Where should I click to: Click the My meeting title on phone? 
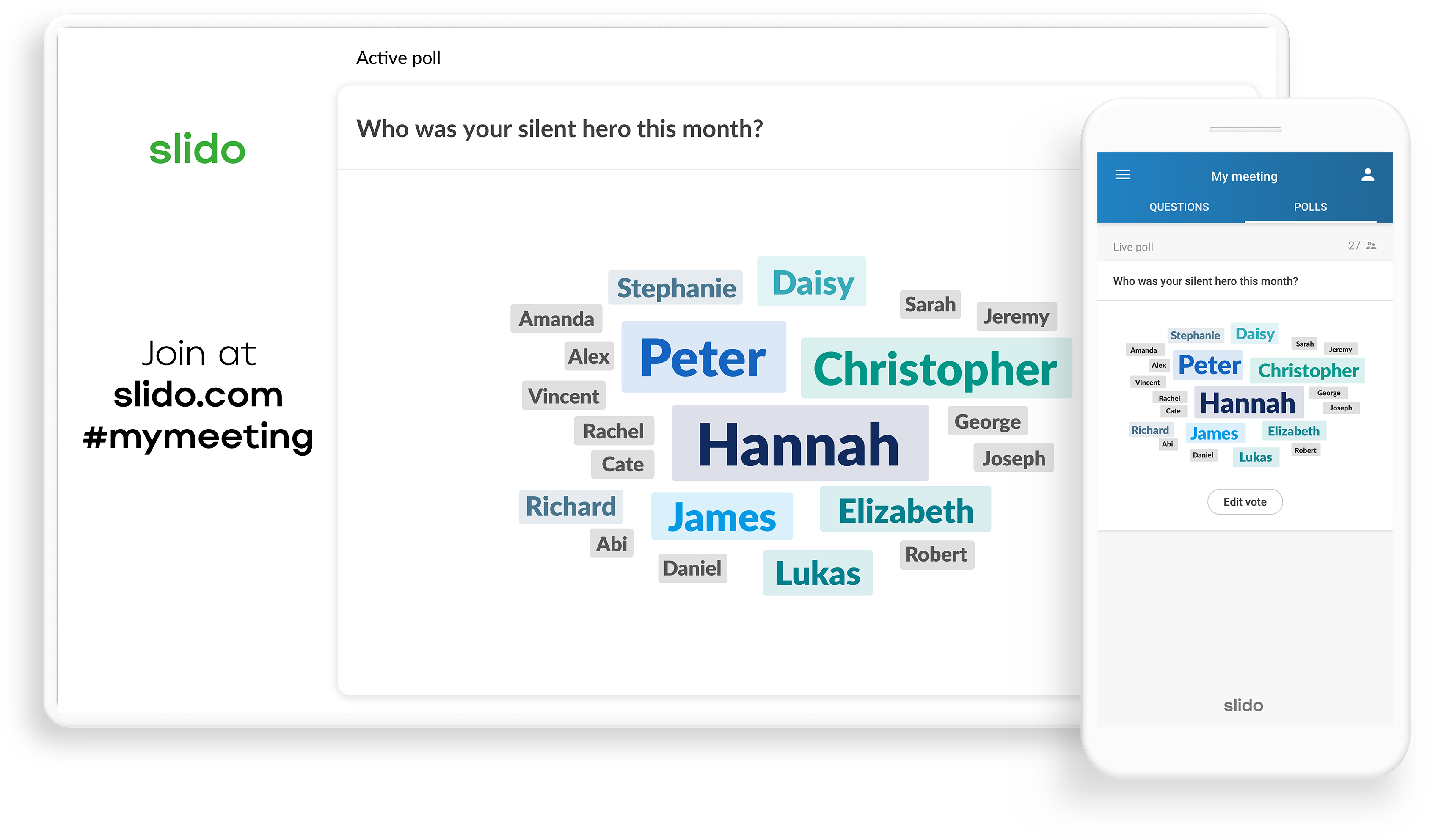pyautogui.click(x=1244, y=176)
